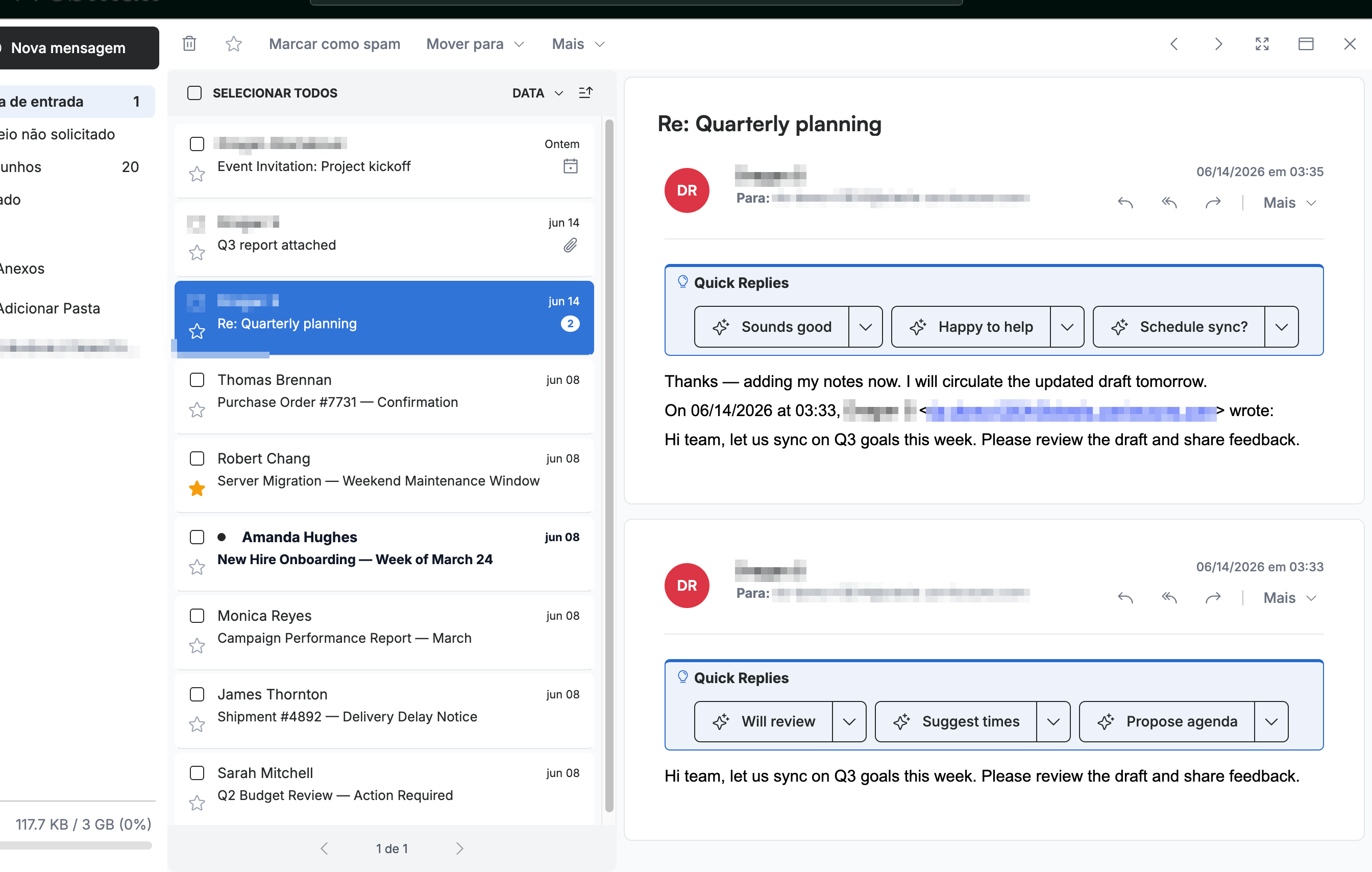Go to next page of email list

(460, 849)
